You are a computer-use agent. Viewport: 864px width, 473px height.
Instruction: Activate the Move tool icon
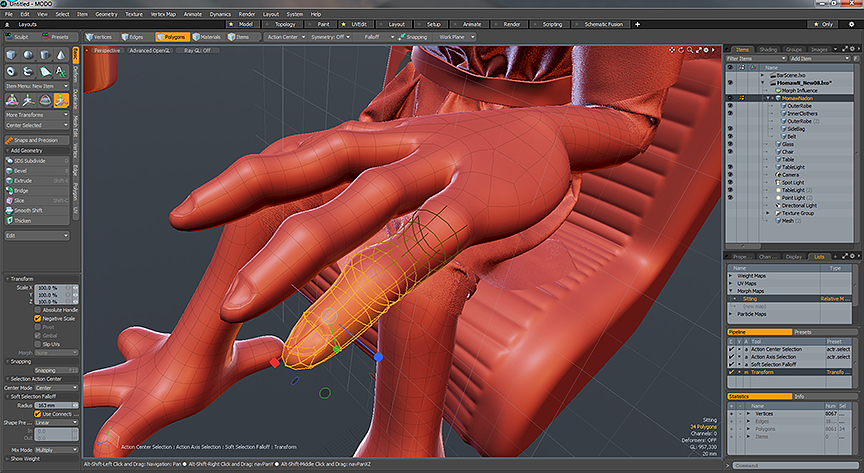pyautogui.click(x=28, y=100)
